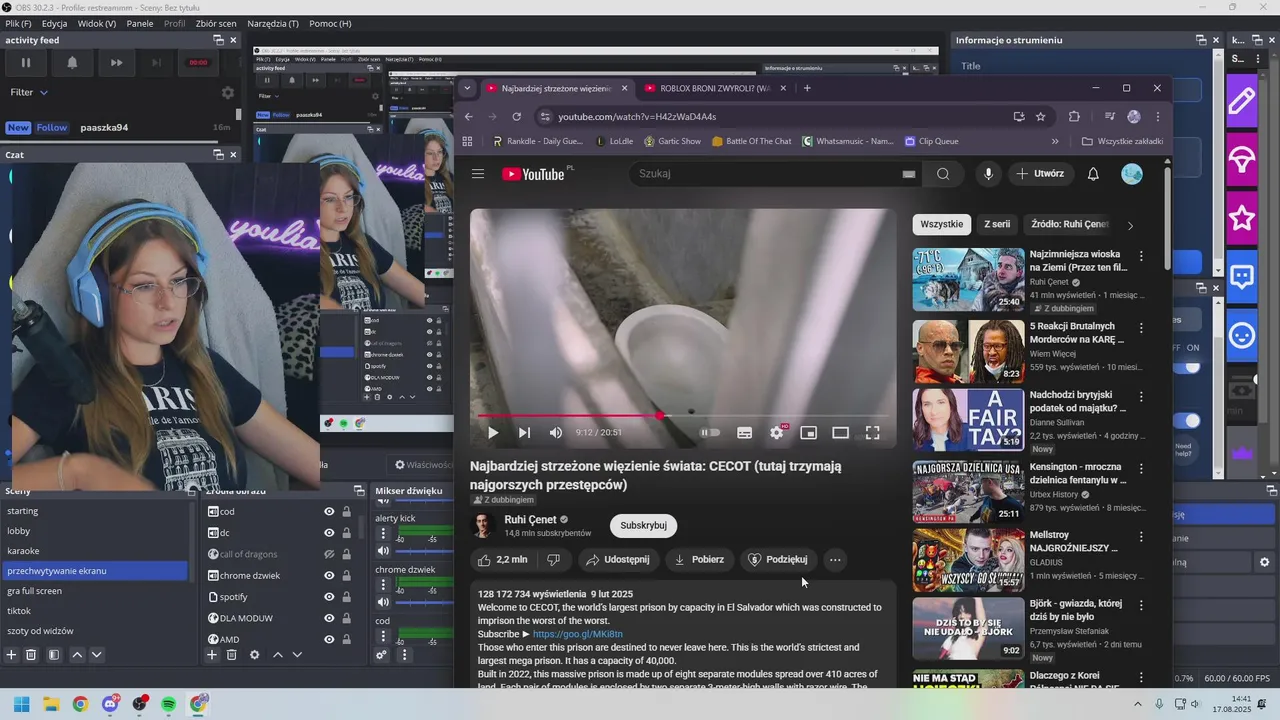Image resolution: width=1280 pixels, height=720 pixels.
Task: Adjust the chrome dzwiek volume slider
Action: [x=425, y=602]
